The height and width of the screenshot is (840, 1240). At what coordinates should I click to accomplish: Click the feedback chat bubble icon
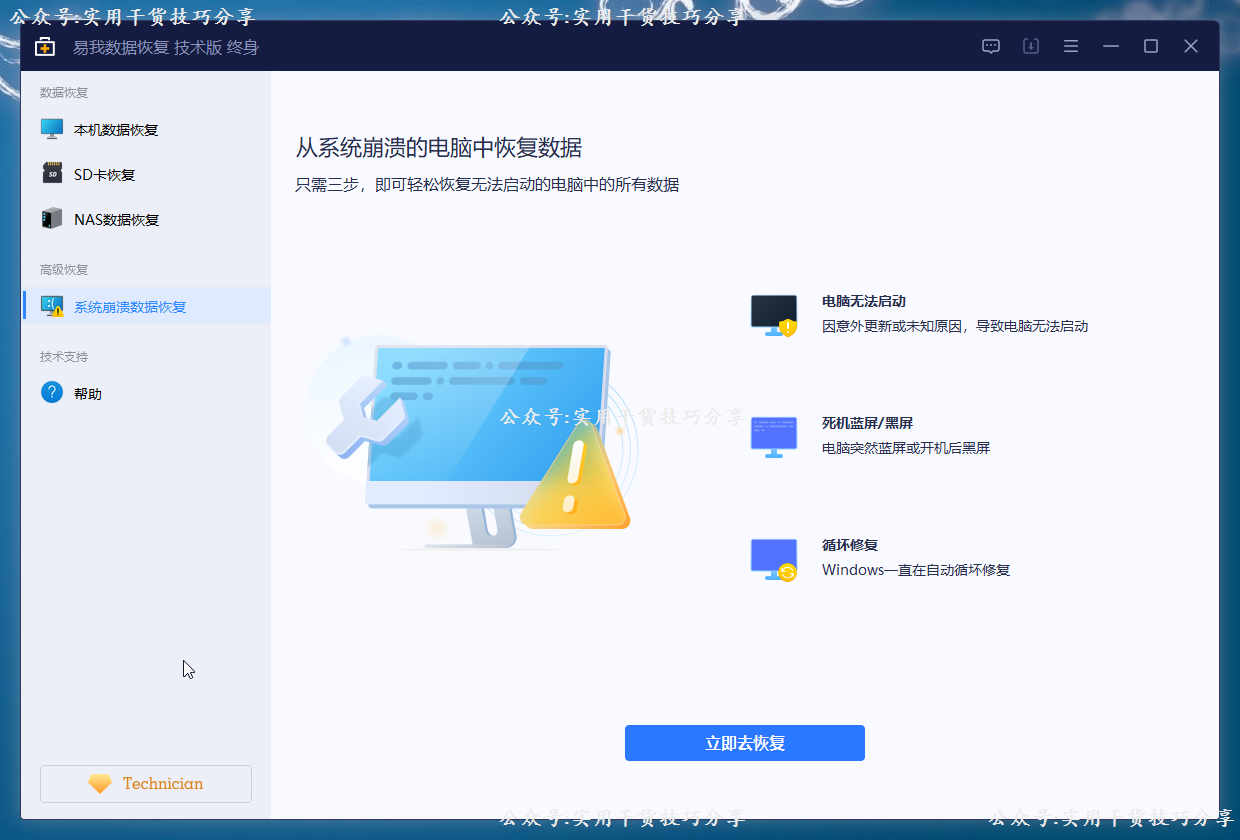coord(990,46)
